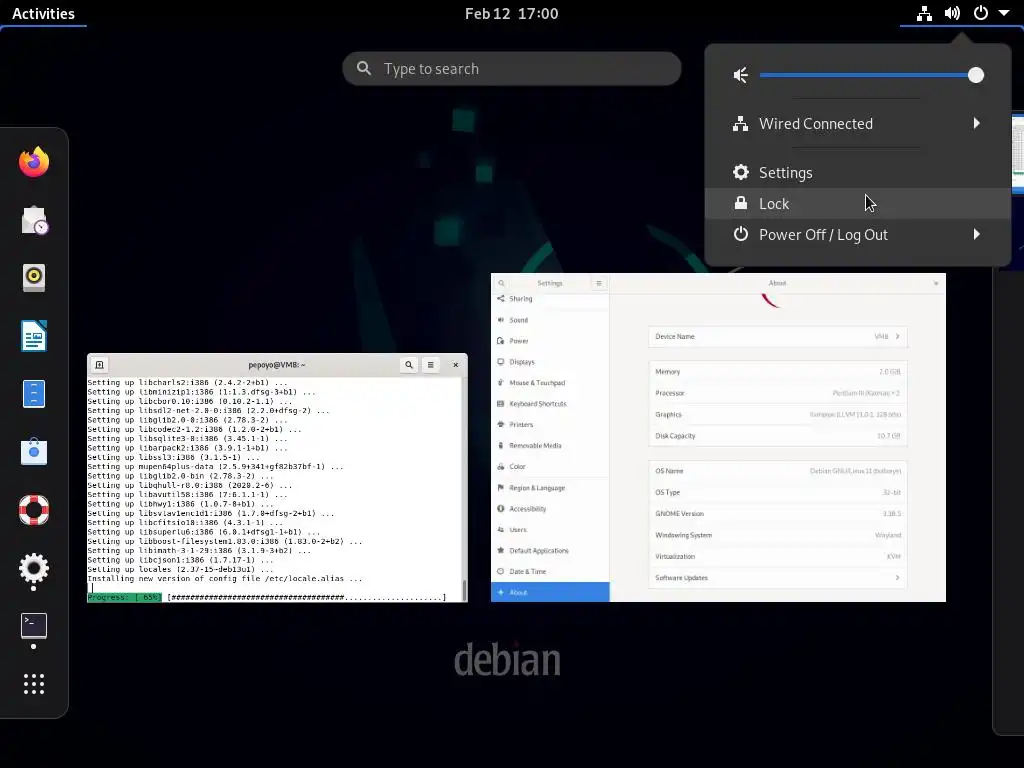This screenshot has height=768, width=1024.
Task: Select Sharing in Settings sidebar
Action: (550, 298)
